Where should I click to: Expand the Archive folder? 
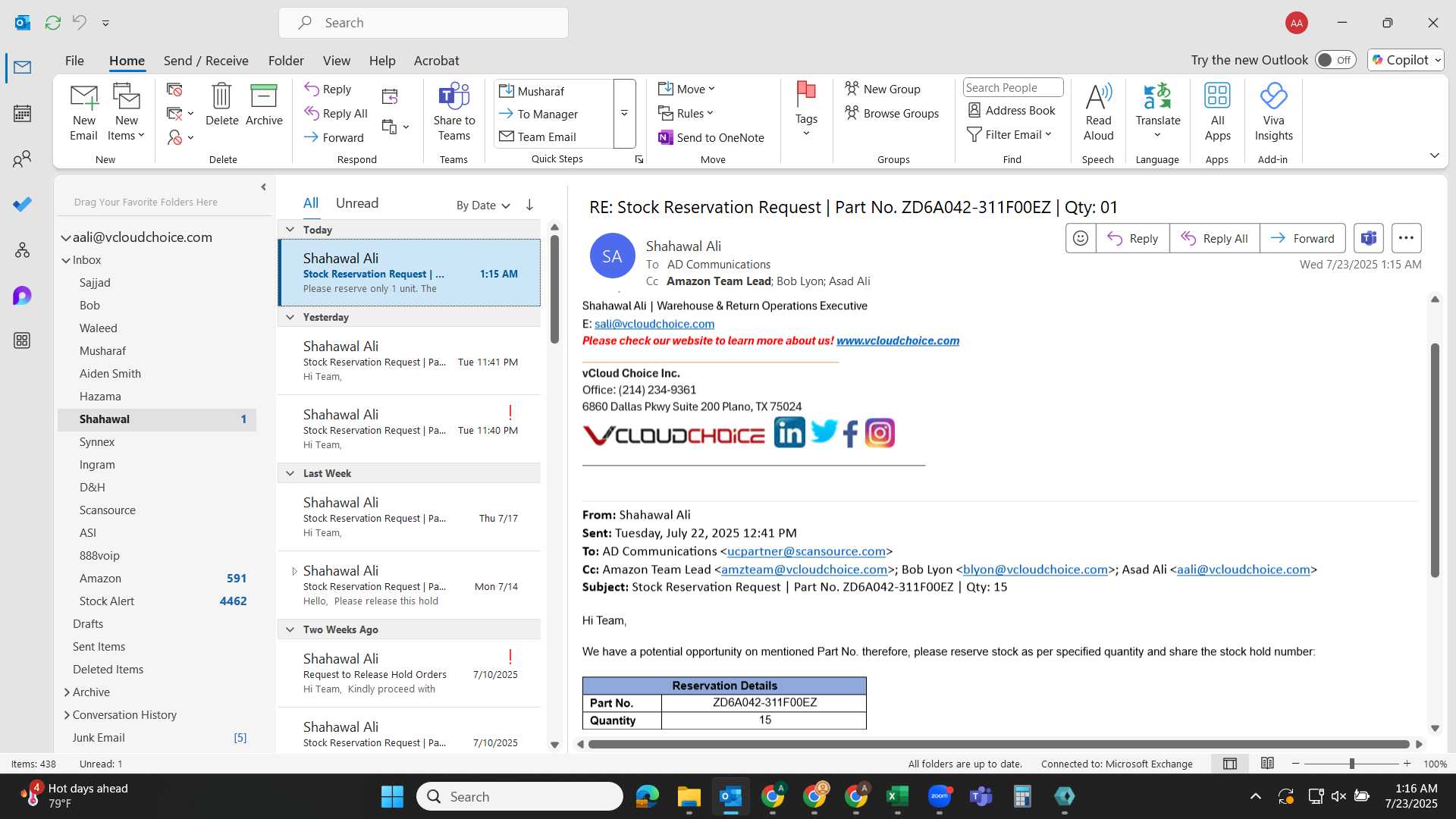click(67, 692)
